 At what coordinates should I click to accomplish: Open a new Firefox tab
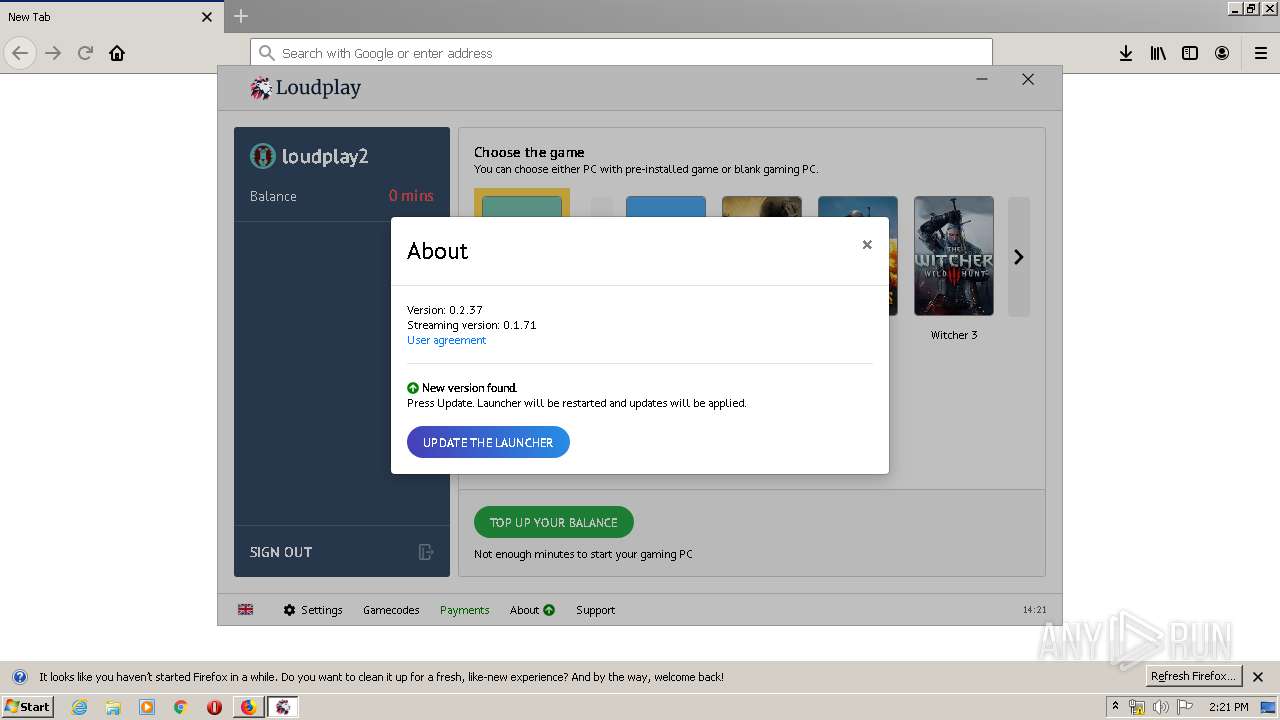click(x=241, y=16)
